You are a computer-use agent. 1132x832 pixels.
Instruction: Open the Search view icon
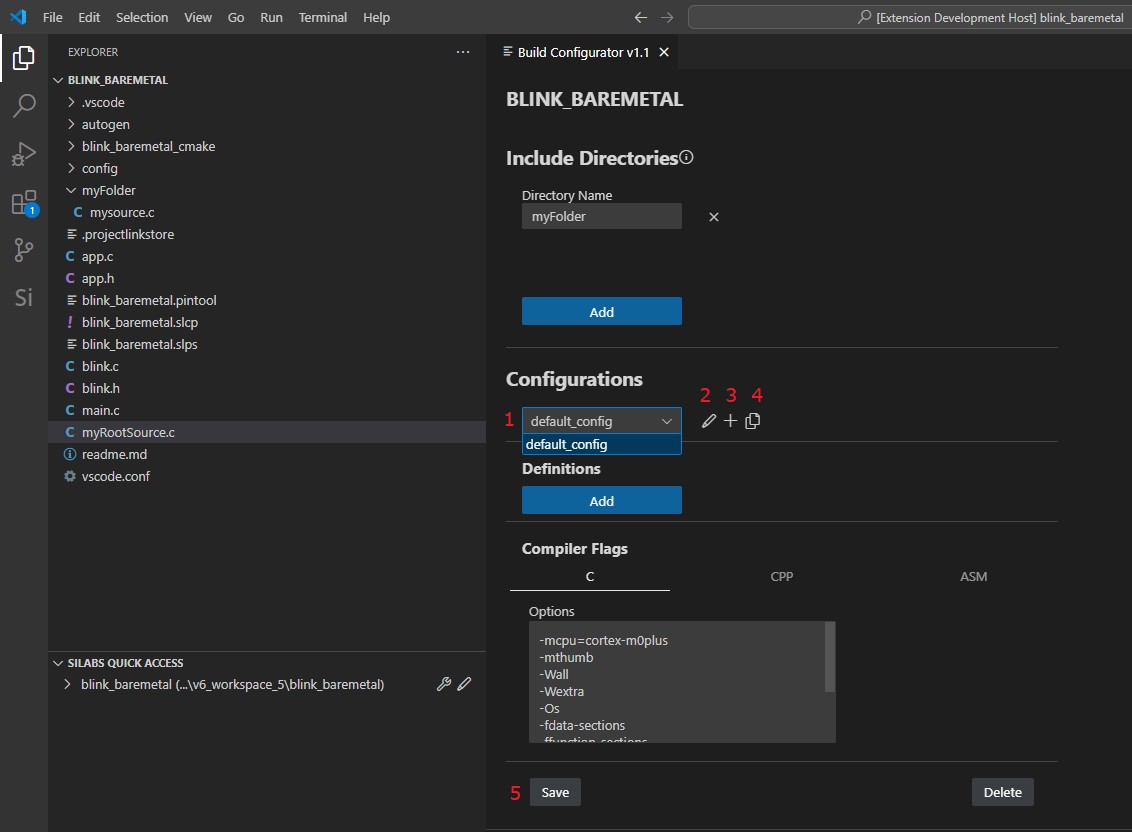point(24,105)
